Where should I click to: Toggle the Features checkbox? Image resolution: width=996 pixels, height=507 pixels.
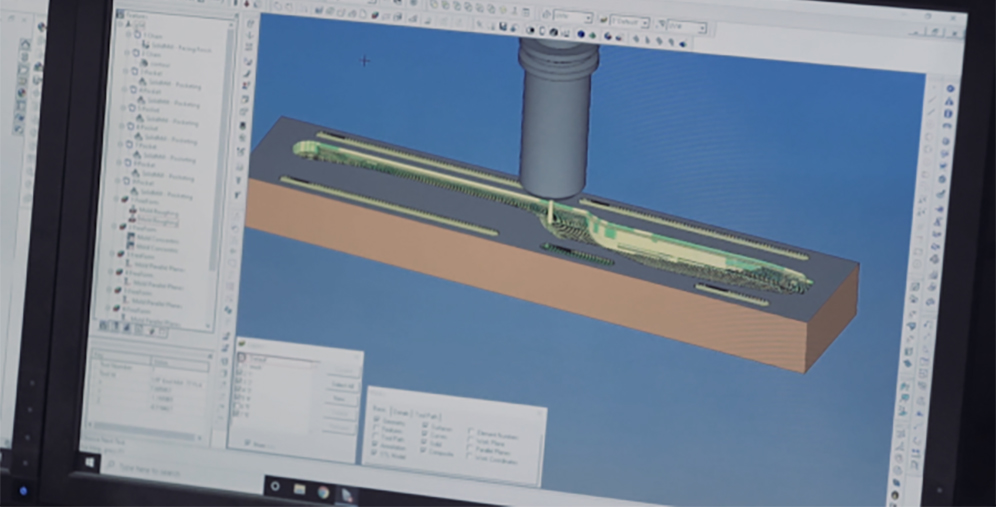pos(375,429)
